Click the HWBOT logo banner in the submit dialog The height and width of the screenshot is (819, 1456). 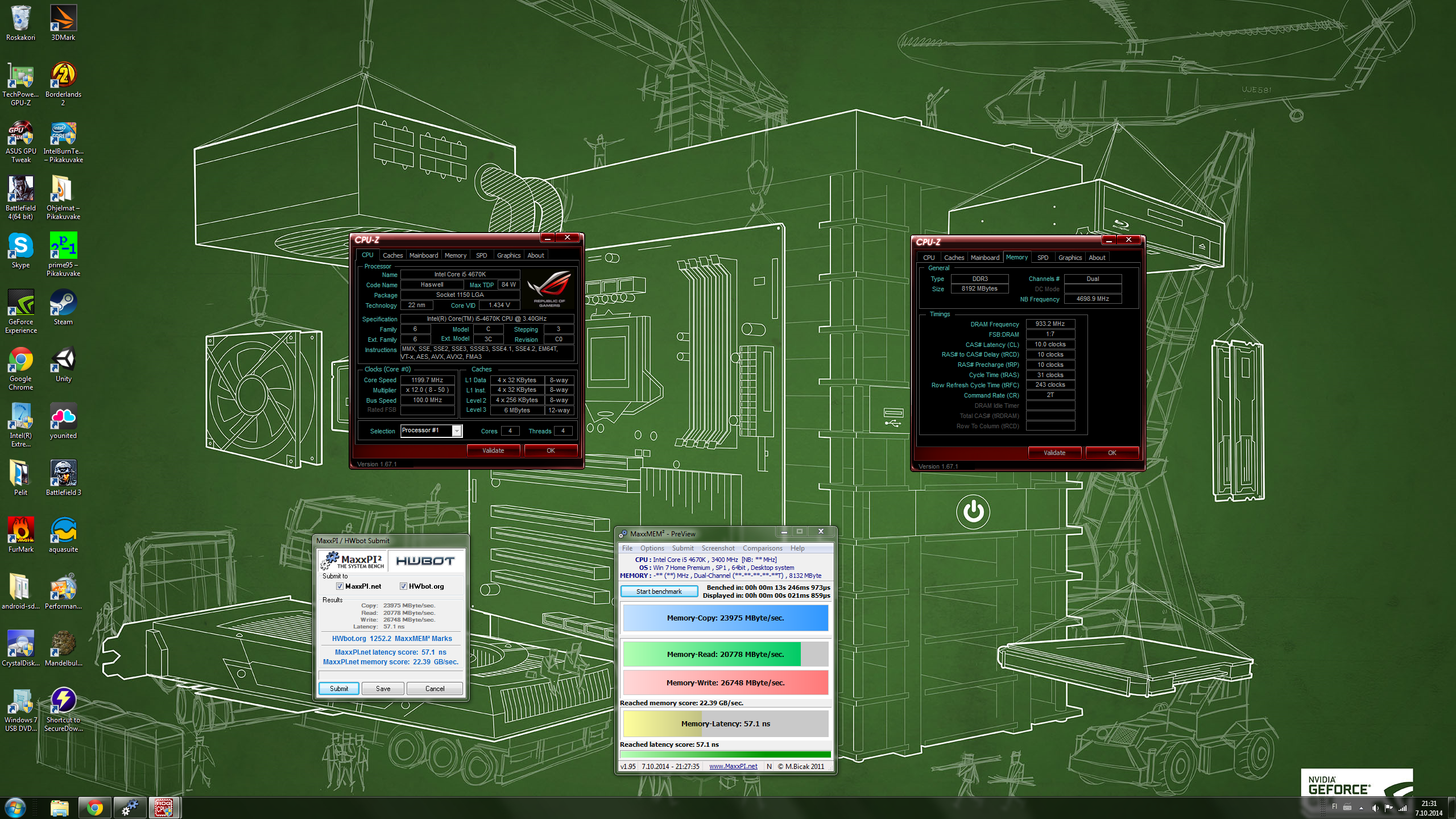click(x=425, y=561)
